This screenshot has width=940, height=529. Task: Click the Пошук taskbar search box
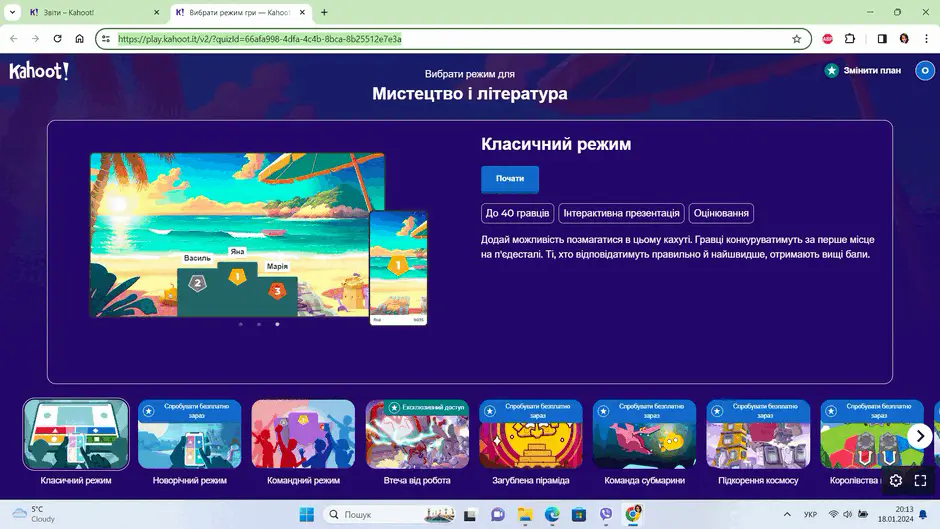390,515
